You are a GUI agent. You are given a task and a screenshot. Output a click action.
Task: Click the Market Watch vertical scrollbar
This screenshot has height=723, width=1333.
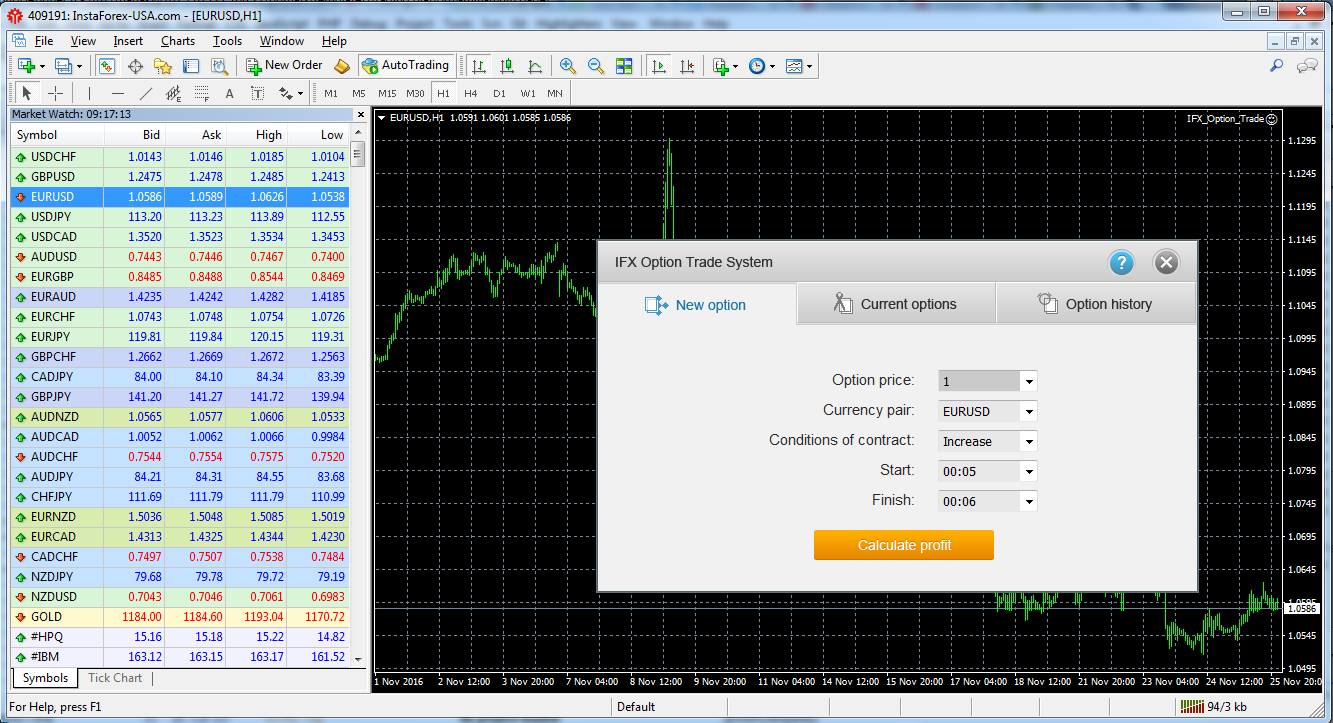coord(358,396)
